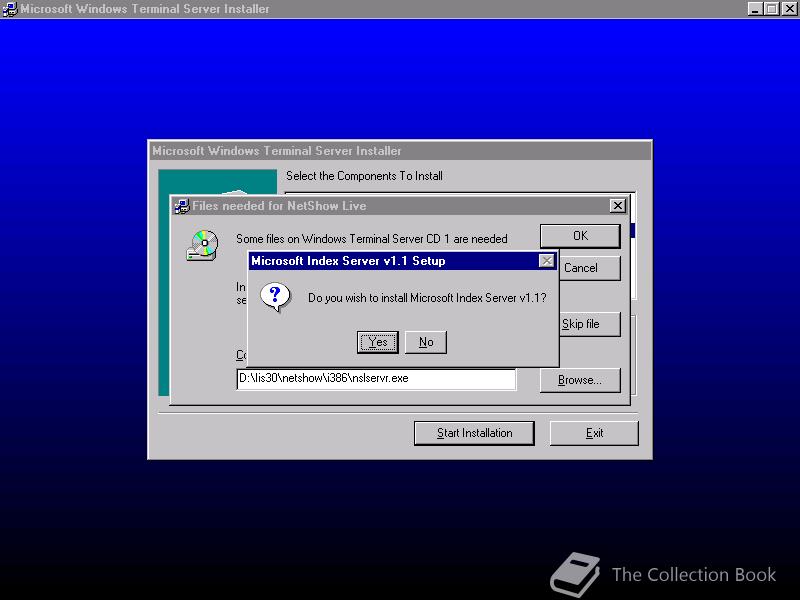The width and height of the screenshot is (800, 600).
Task: Click the Files needed dialog title bar icon
Action: pyautogui.click(x=182, y=206)
